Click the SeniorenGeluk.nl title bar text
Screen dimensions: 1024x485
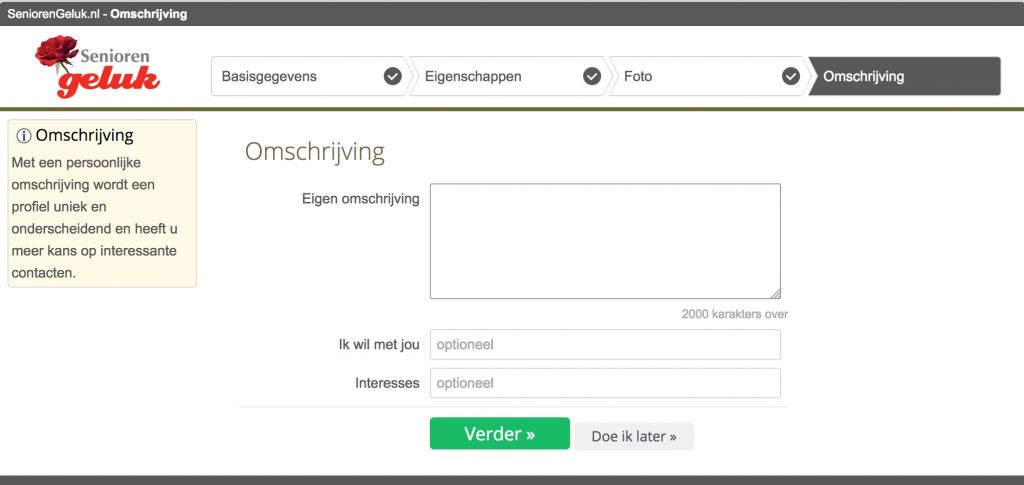pos(97,14)
